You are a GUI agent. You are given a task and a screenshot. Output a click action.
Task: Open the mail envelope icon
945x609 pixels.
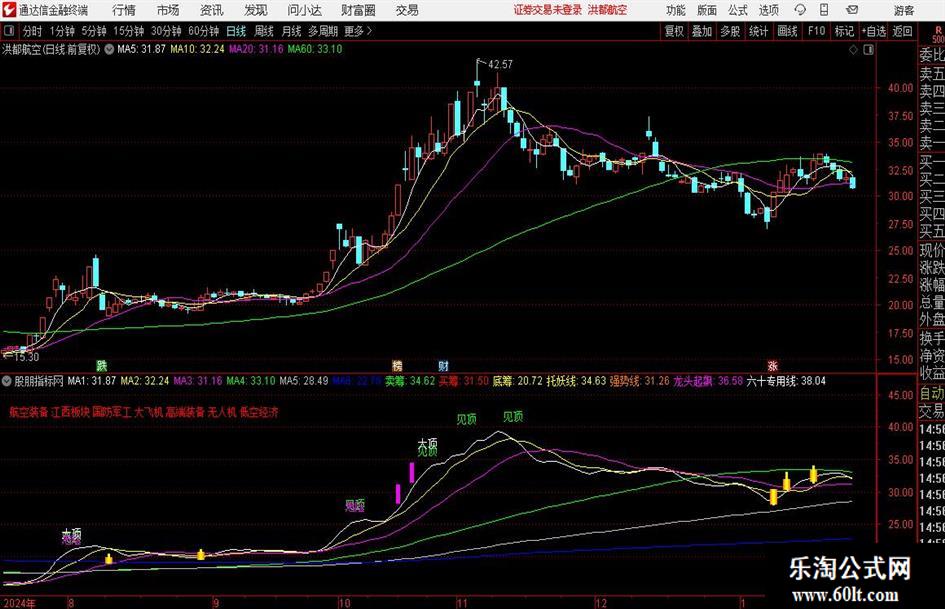(x=852, y=10)
